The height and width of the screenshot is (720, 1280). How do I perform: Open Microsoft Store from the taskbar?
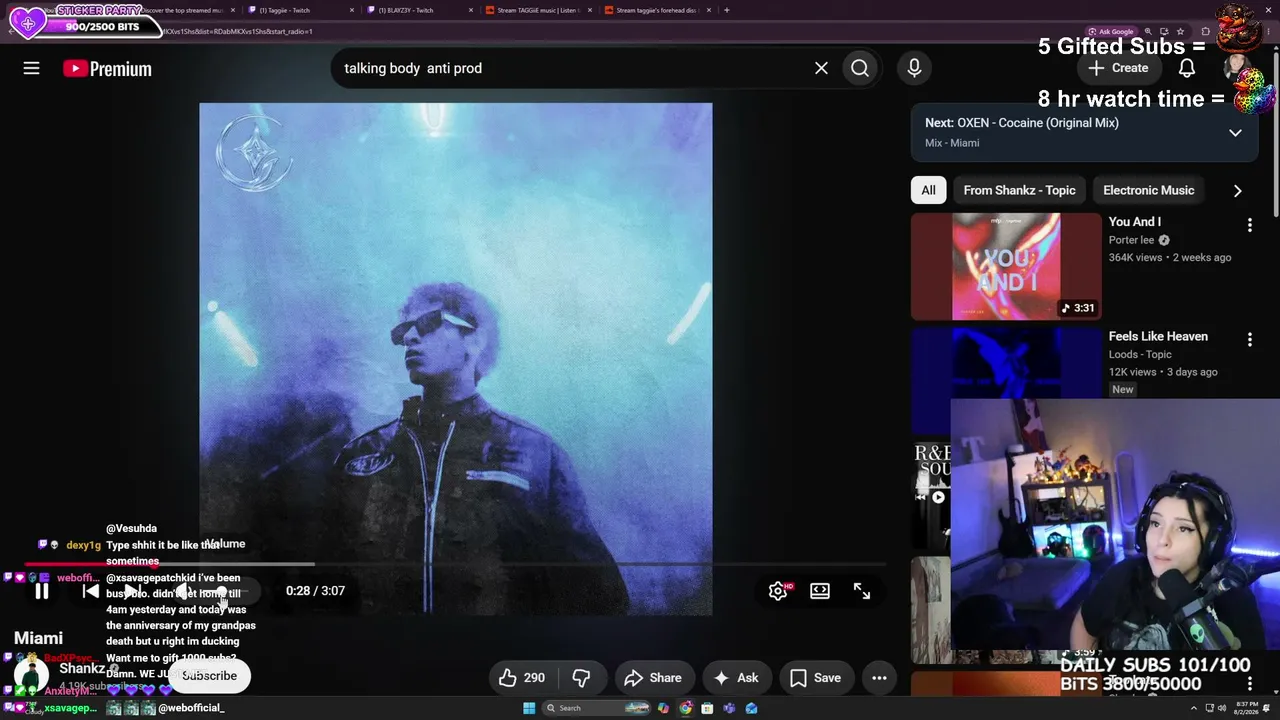[707, 708]
